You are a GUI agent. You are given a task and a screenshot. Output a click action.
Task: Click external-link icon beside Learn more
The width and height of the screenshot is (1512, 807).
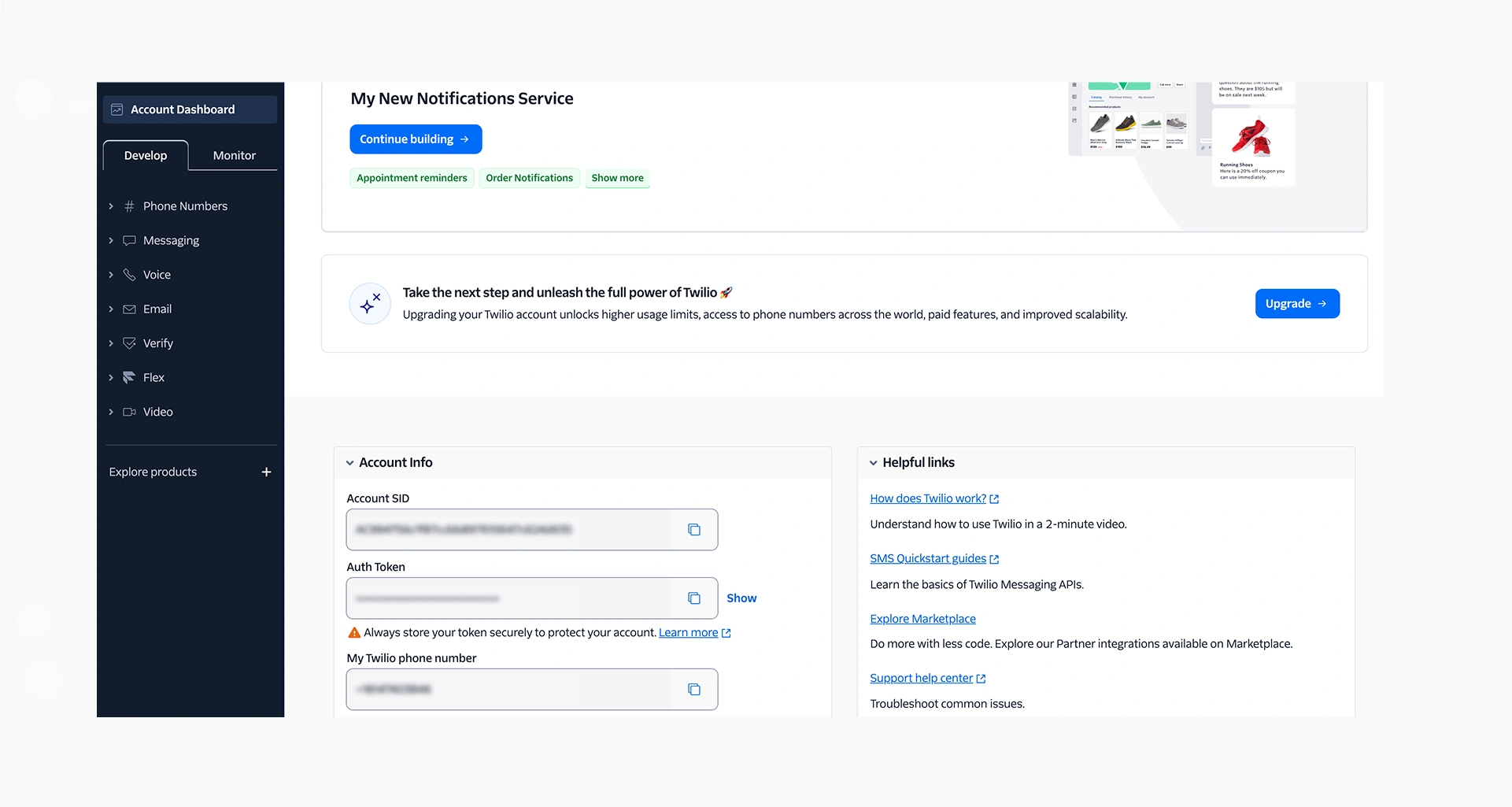click(x=726, y=633)
